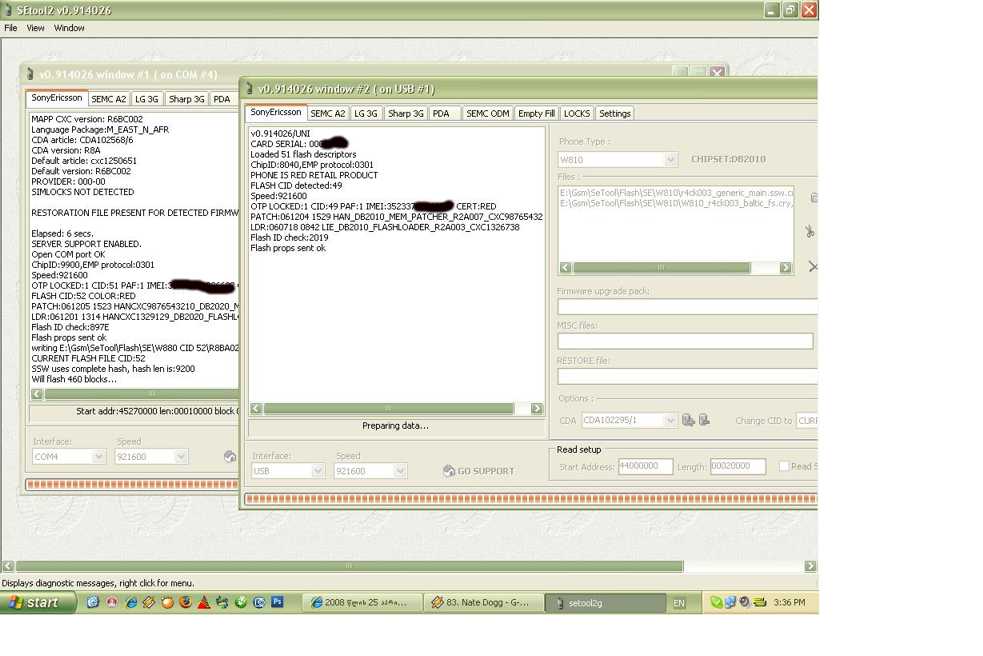Launch Photoshop from the quick launch bar
Image resolution: width=983 pixels, height=656 pixels.
pyautogui.click(x=277, y=602)
